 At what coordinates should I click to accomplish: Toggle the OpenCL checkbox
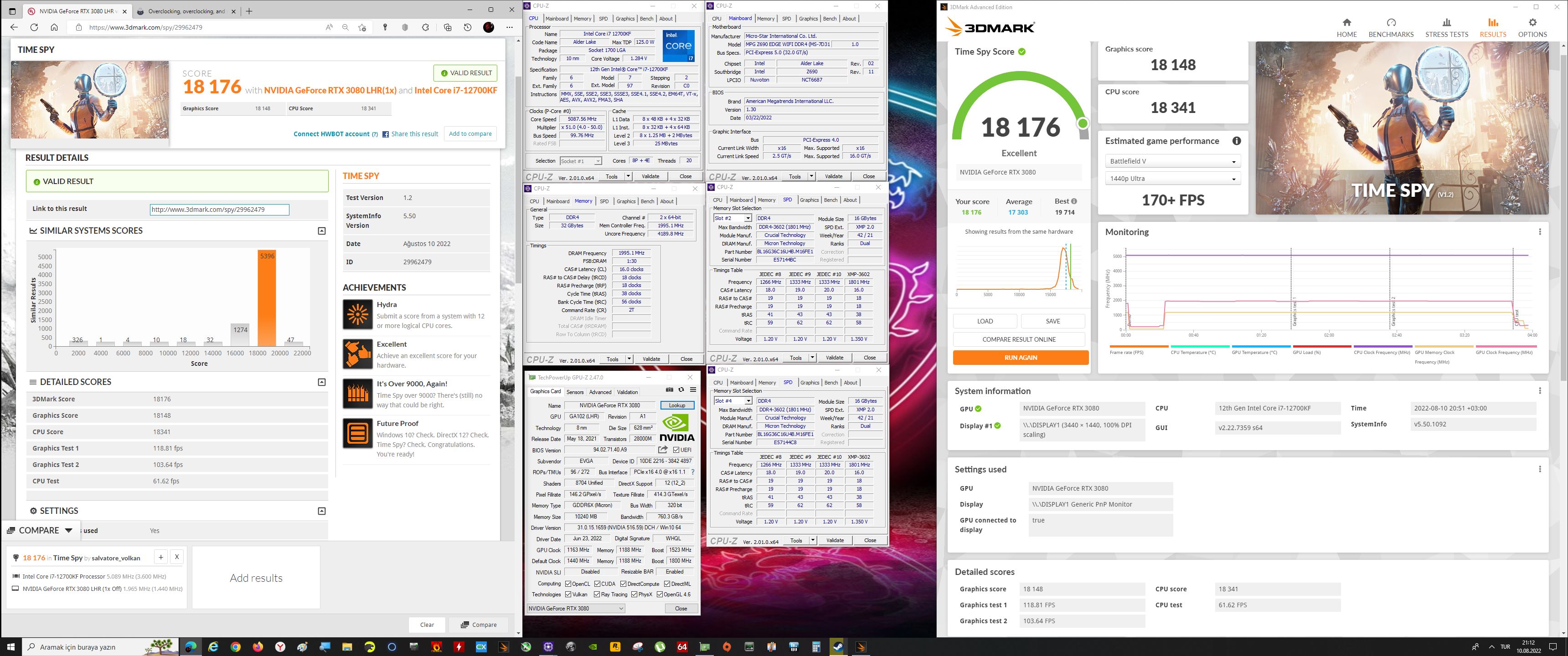coord(568,584)
